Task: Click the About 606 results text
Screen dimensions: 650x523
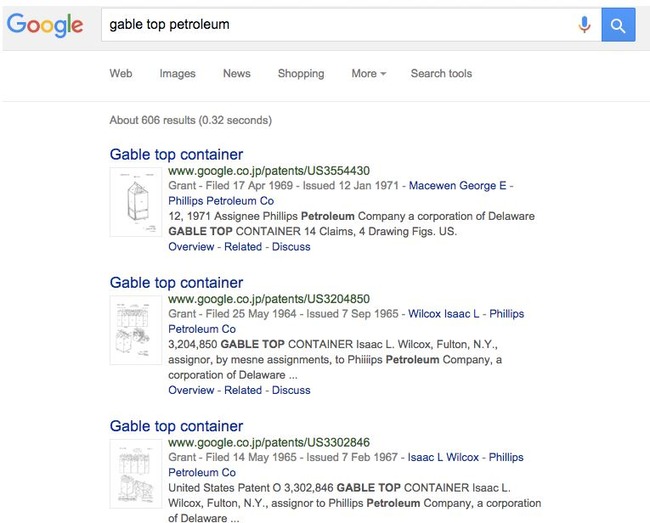Action: point(190,120)
